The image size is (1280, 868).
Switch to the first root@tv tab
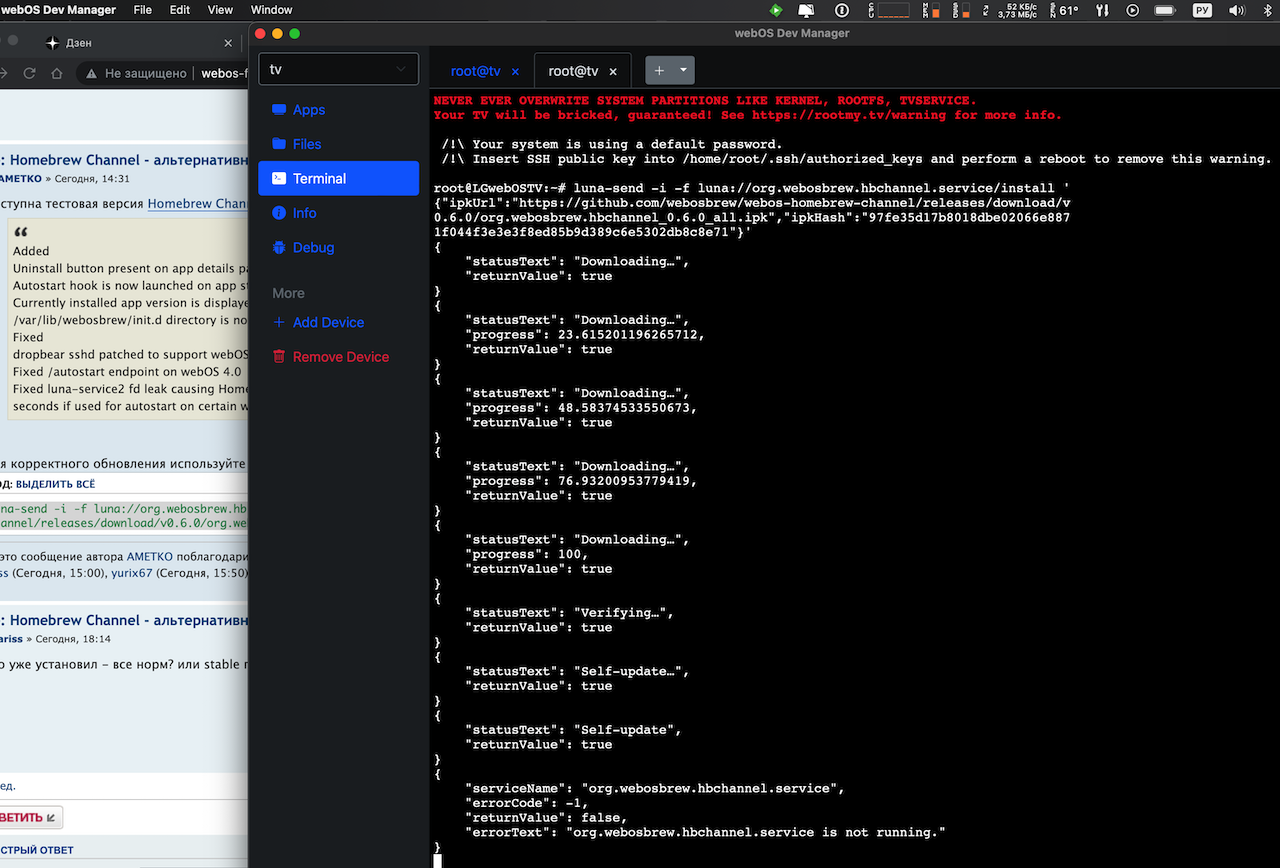[475, 71]
